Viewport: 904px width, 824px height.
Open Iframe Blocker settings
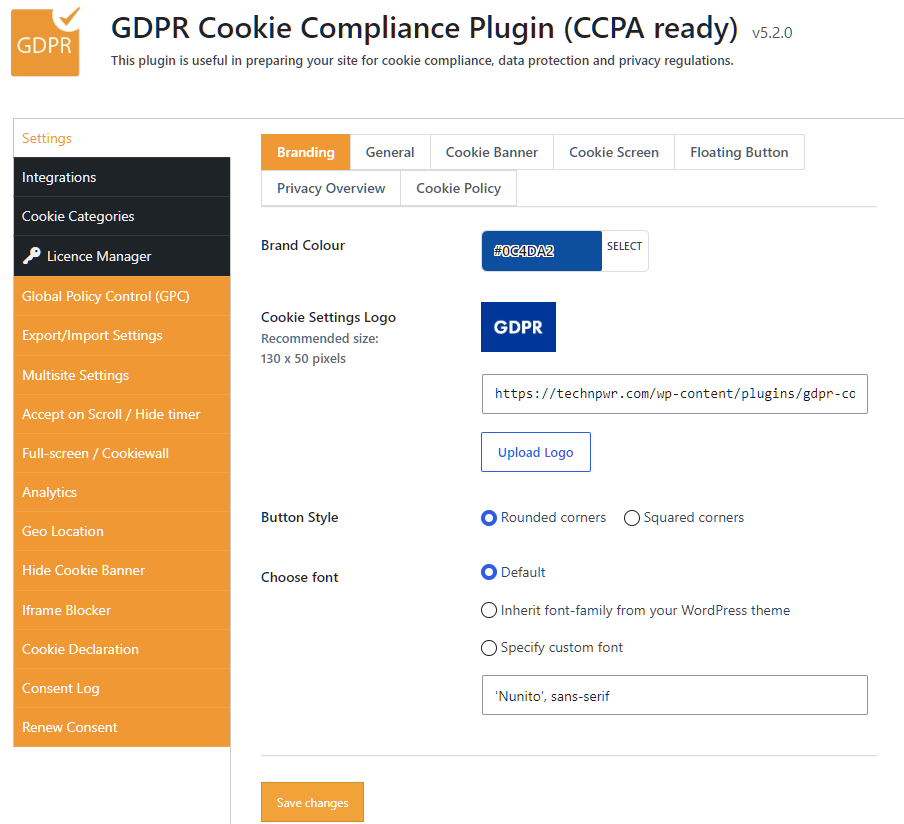pos(122,610)
